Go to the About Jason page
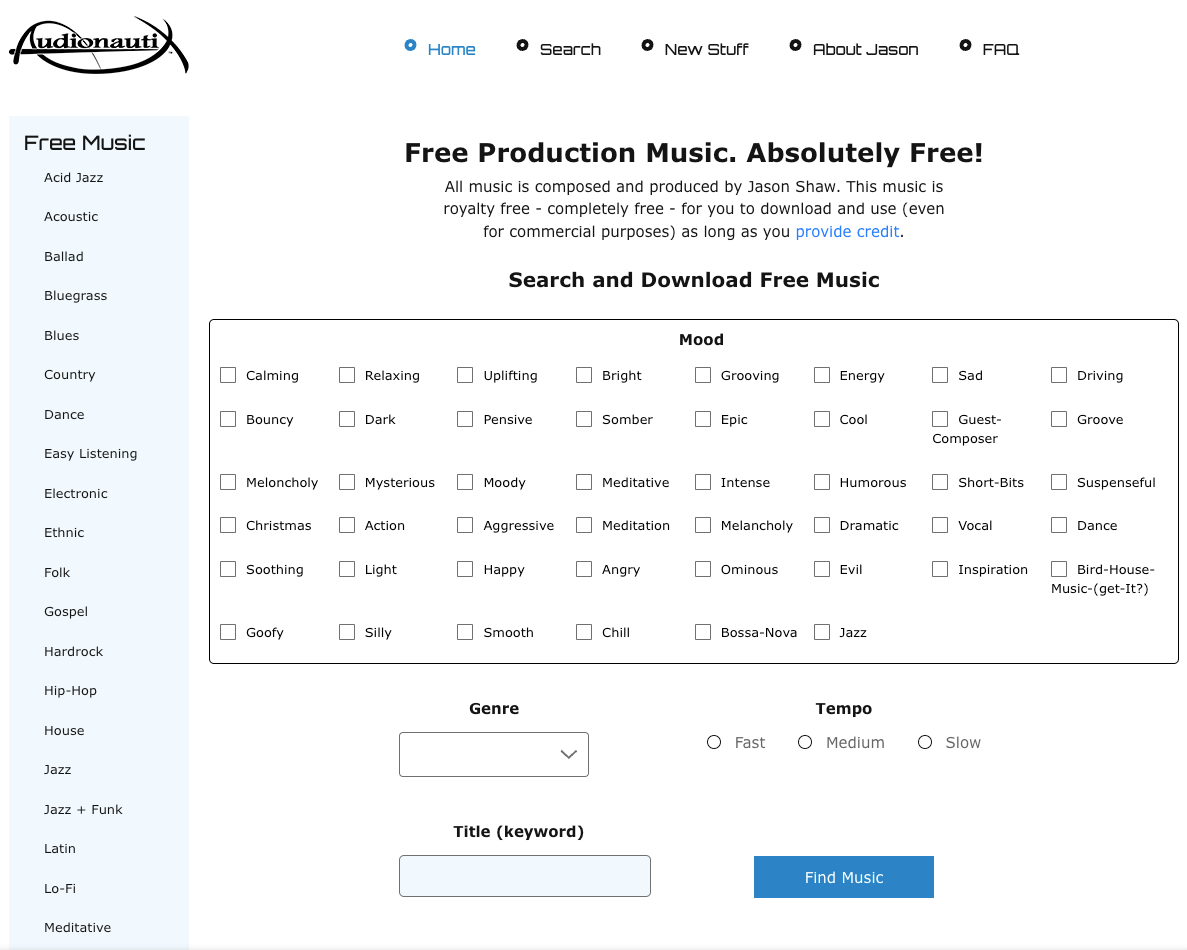Image resolution: width=1187 pixels, height=950 pixels. [x=865, y=49]
